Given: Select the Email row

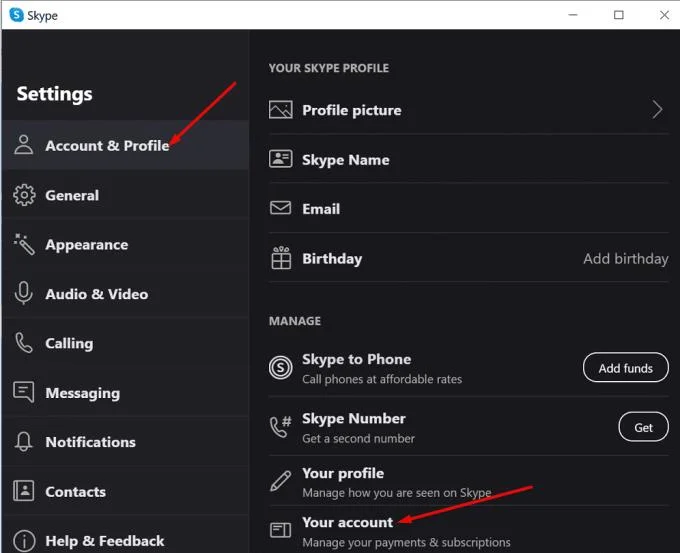Looking at the screenshot, I should pyautogui.click(x=468, y=208).
